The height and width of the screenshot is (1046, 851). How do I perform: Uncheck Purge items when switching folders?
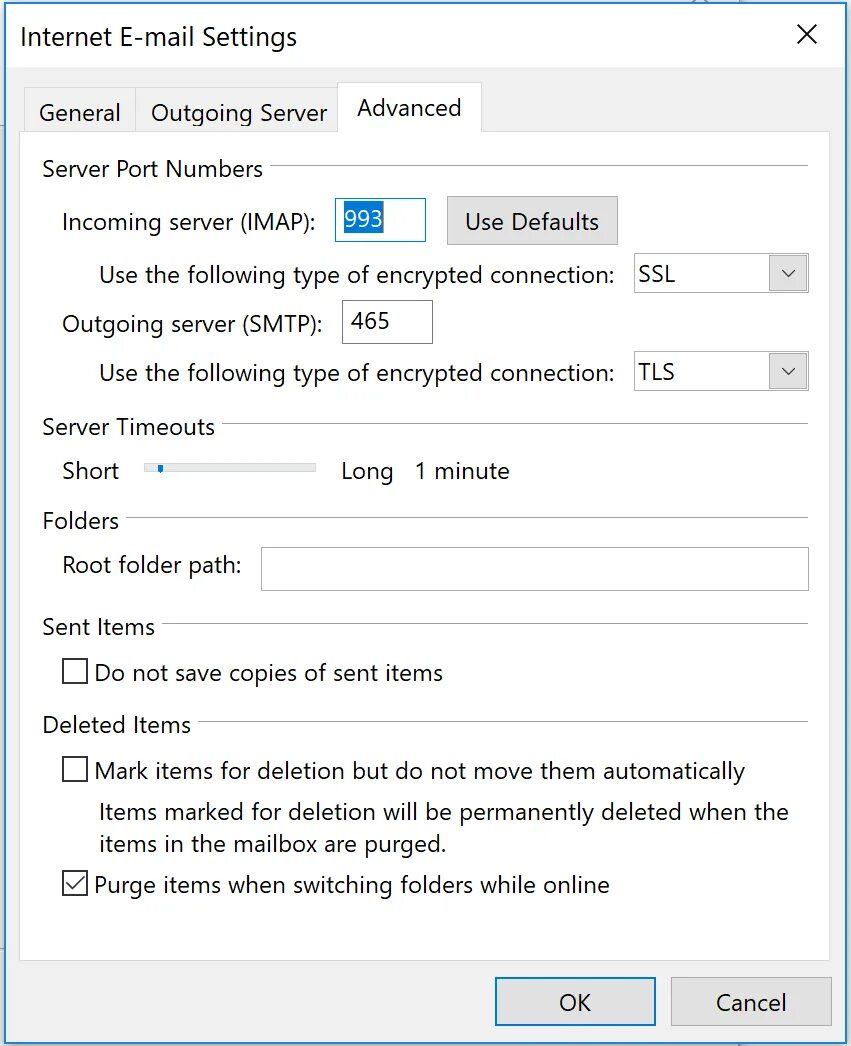(x=75, y=884)
